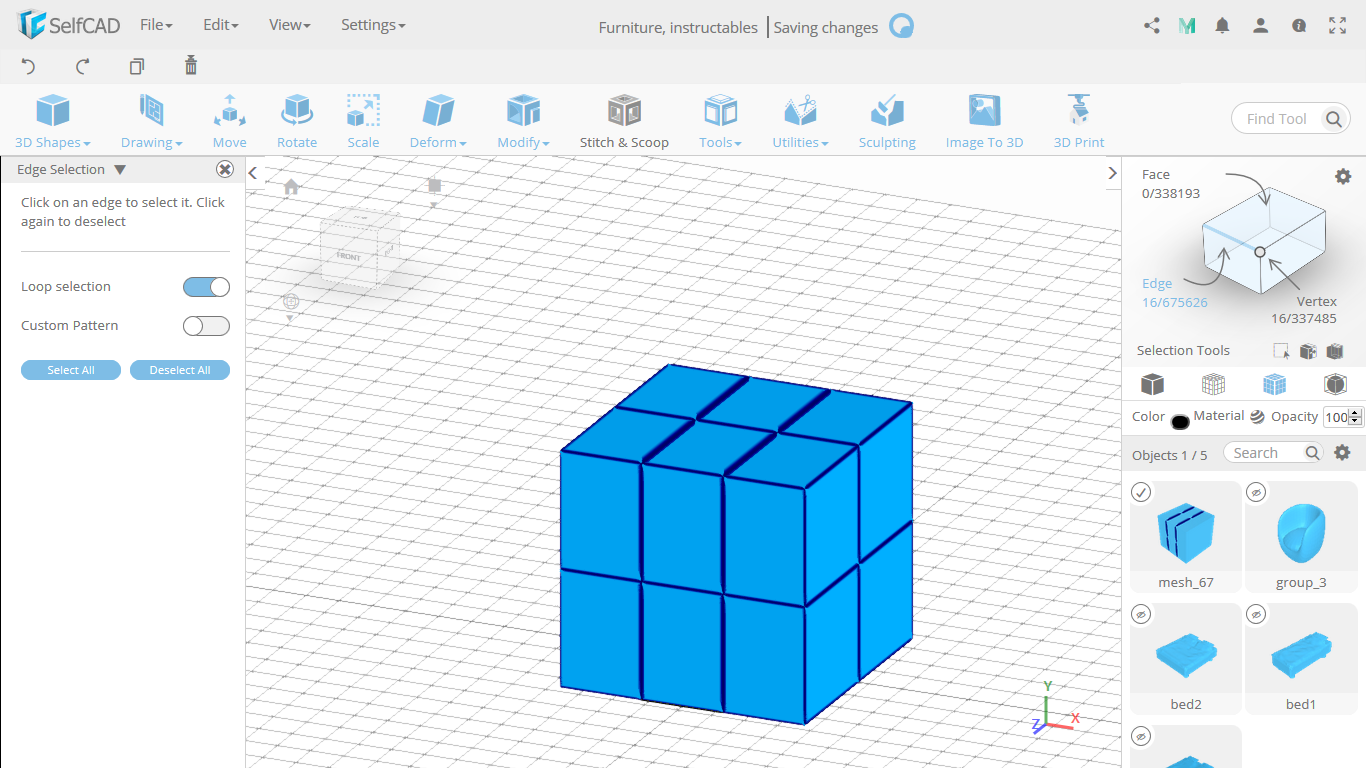Switch to Face selection mode
Viewport: 1366px width, 768px height.
[x=1170, y=184]
